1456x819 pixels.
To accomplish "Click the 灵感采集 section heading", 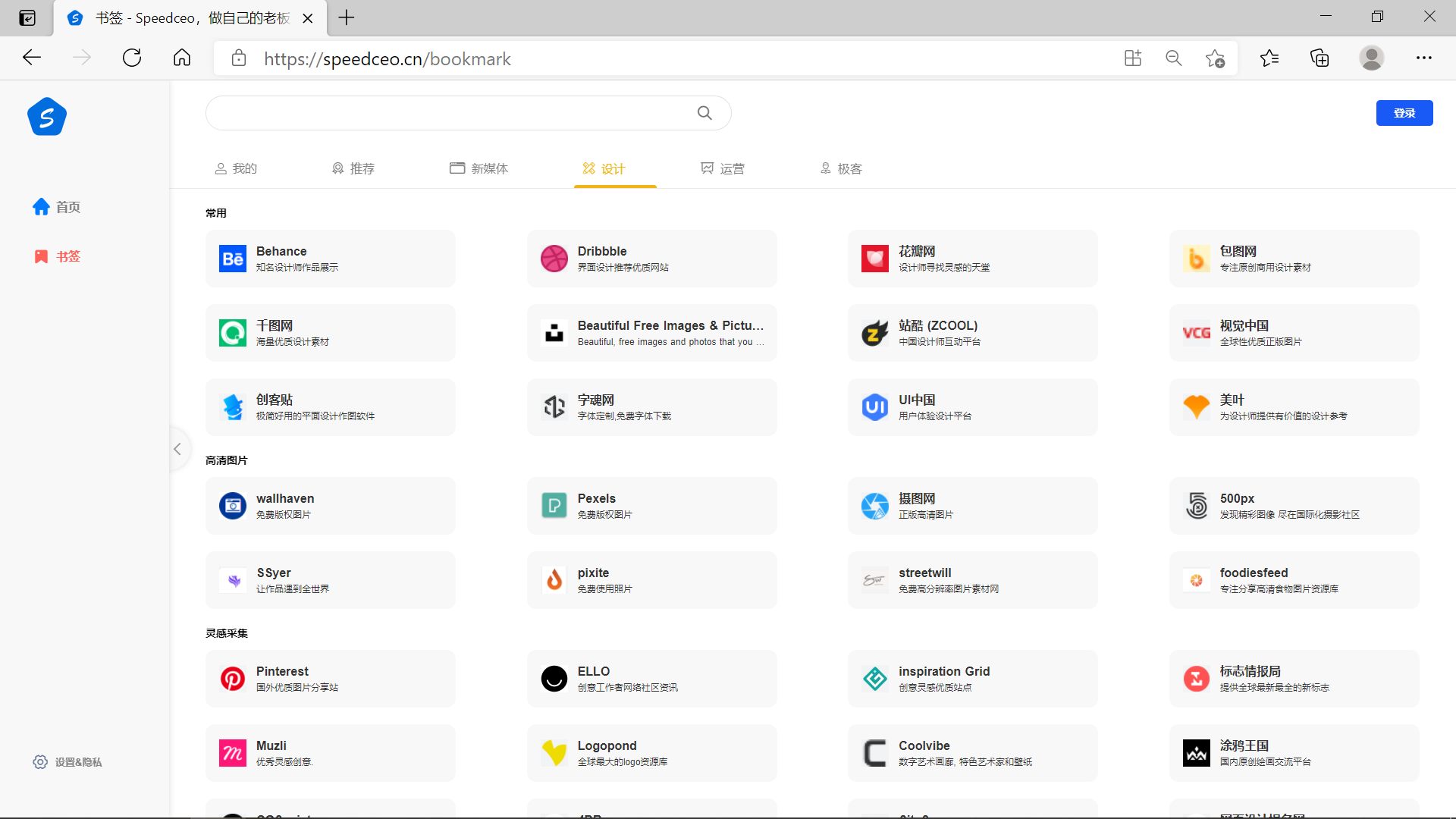I will point(226,633).
